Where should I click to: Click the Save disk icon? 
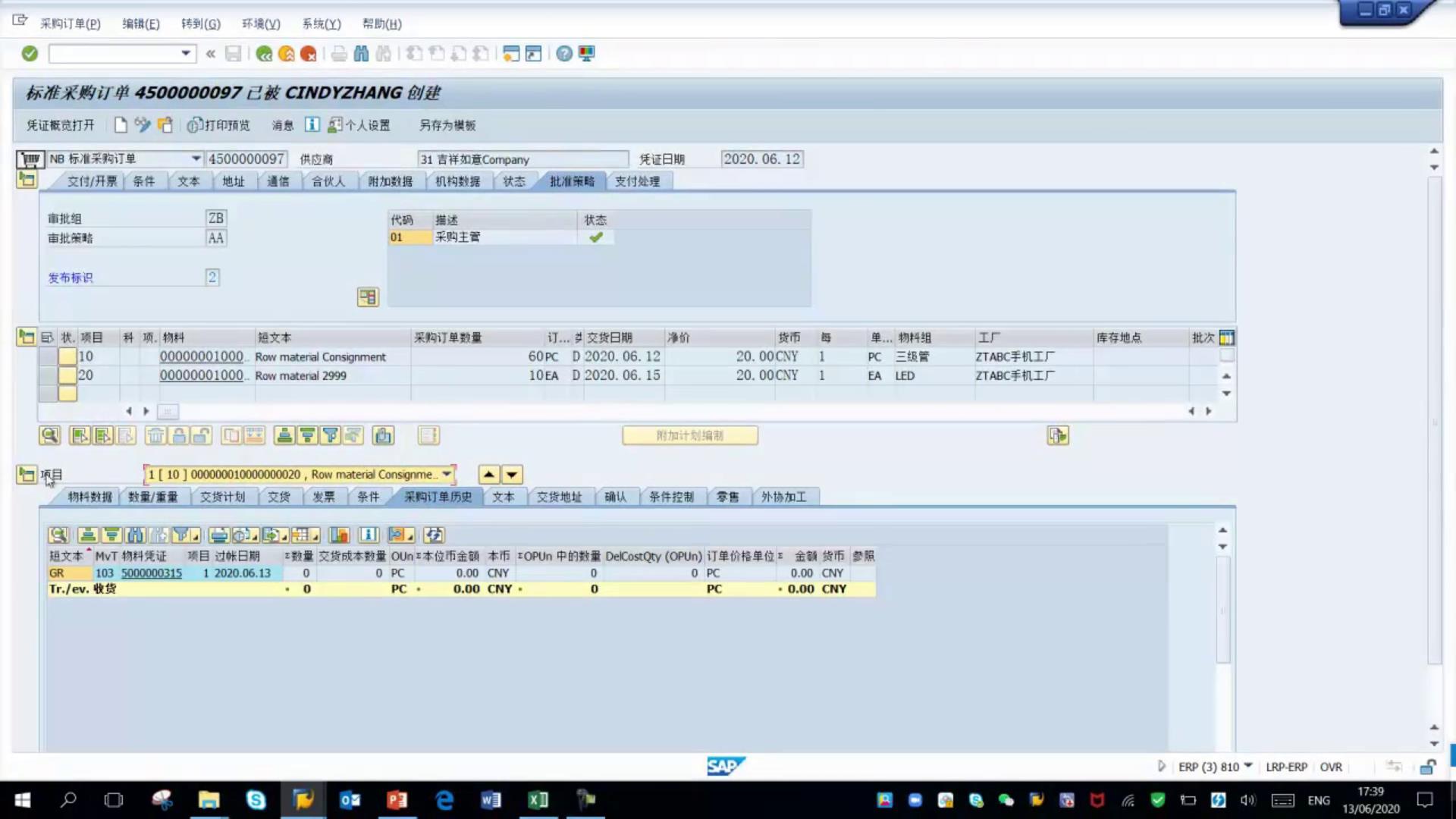pos(234,54)
